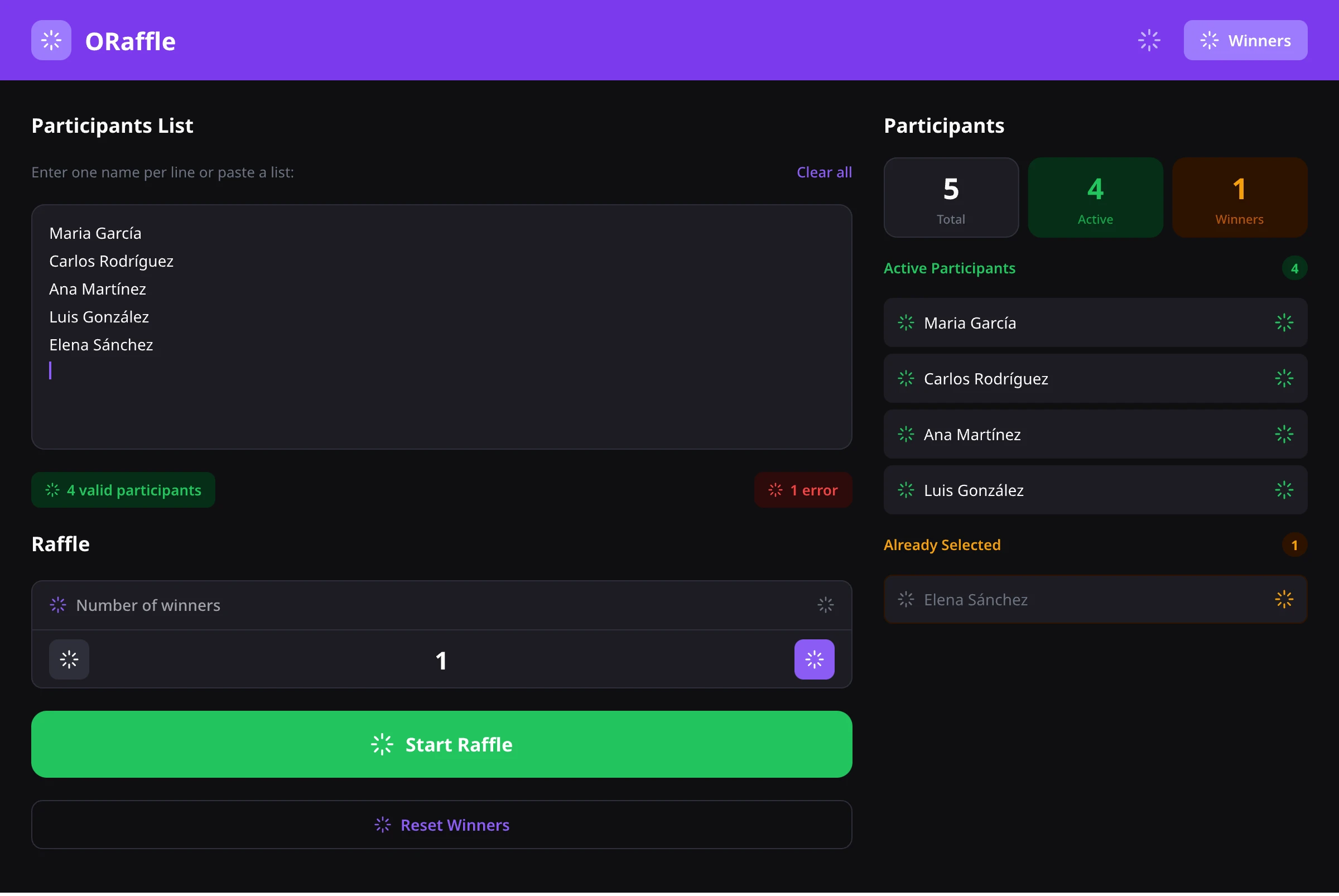Remove Luis González via his action icon
Viewport: 1339px width, 896px height.
point(1284,490)
